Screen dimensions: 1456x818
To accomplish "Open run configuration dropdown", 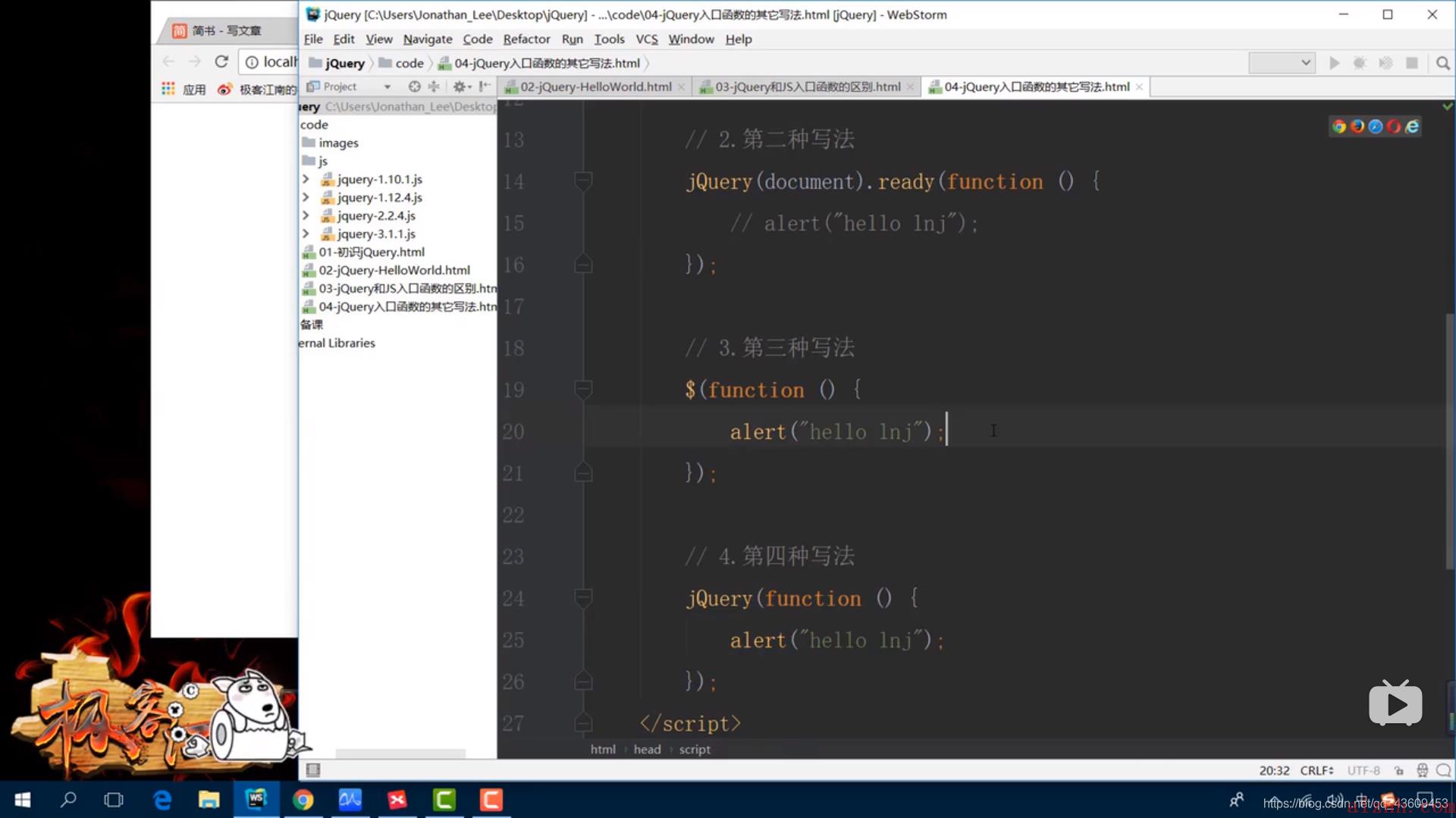I will coord(1282,63).
